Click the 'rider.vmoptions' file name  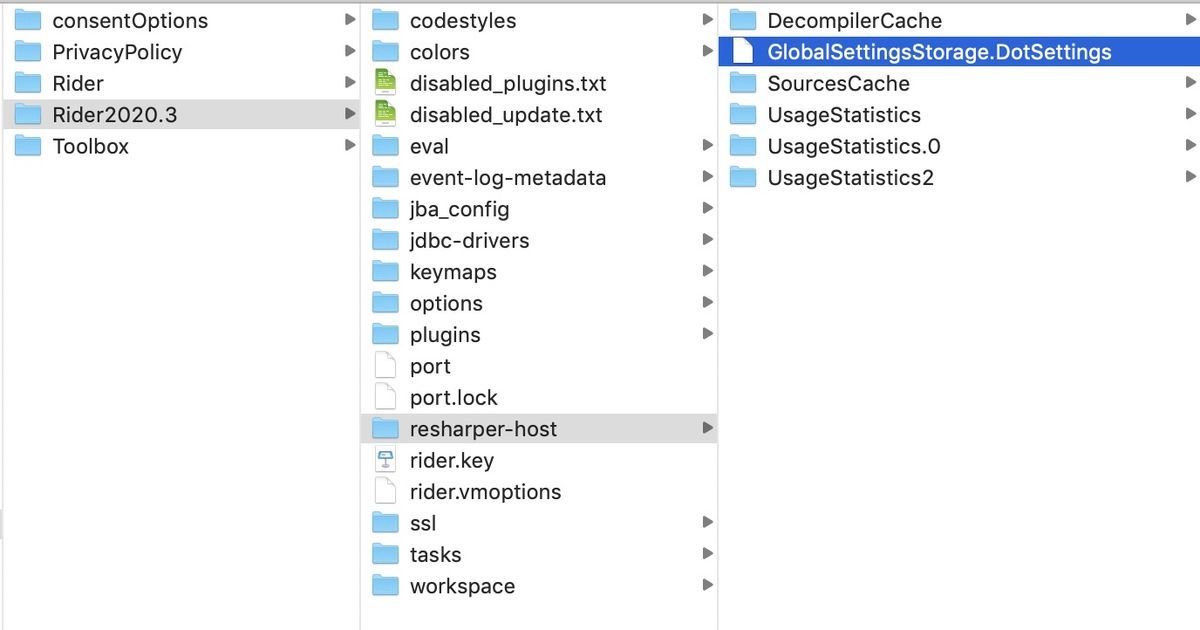(485, 492)
